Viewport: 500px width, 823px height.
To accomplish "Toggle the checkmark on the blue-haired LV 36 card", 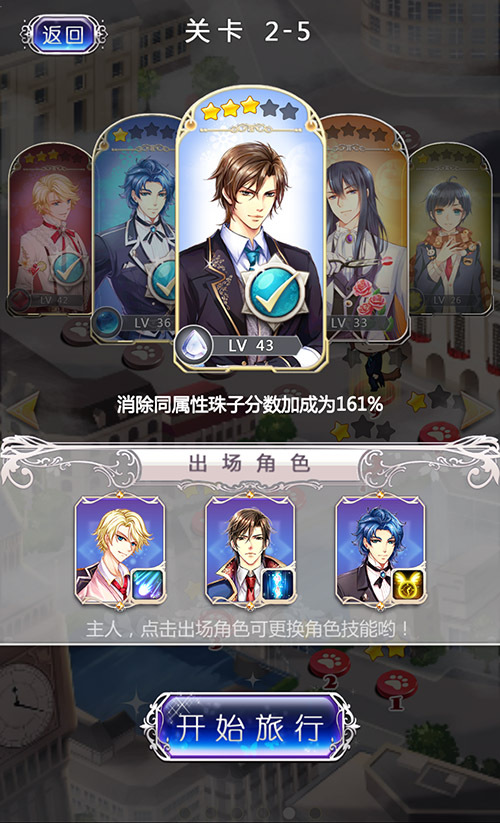I will click(x=164, y=282).
